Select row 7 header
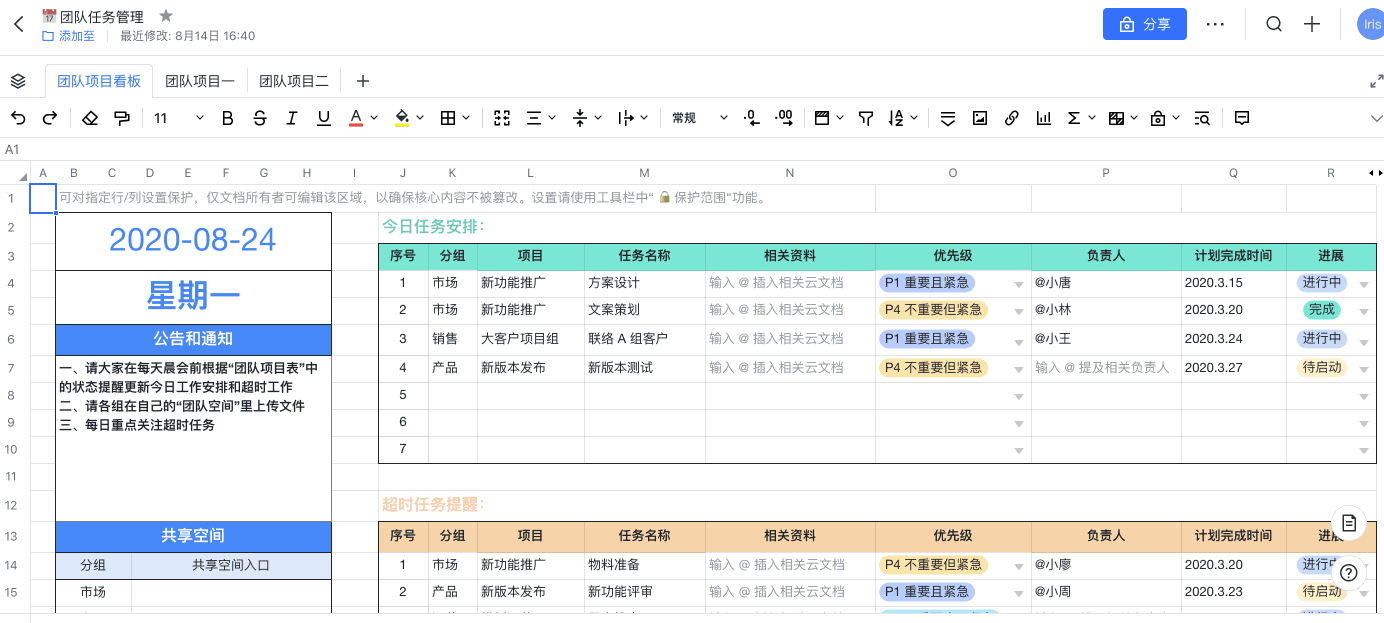The width and height of the screenshot is (1384, 623). coord(11,368)
